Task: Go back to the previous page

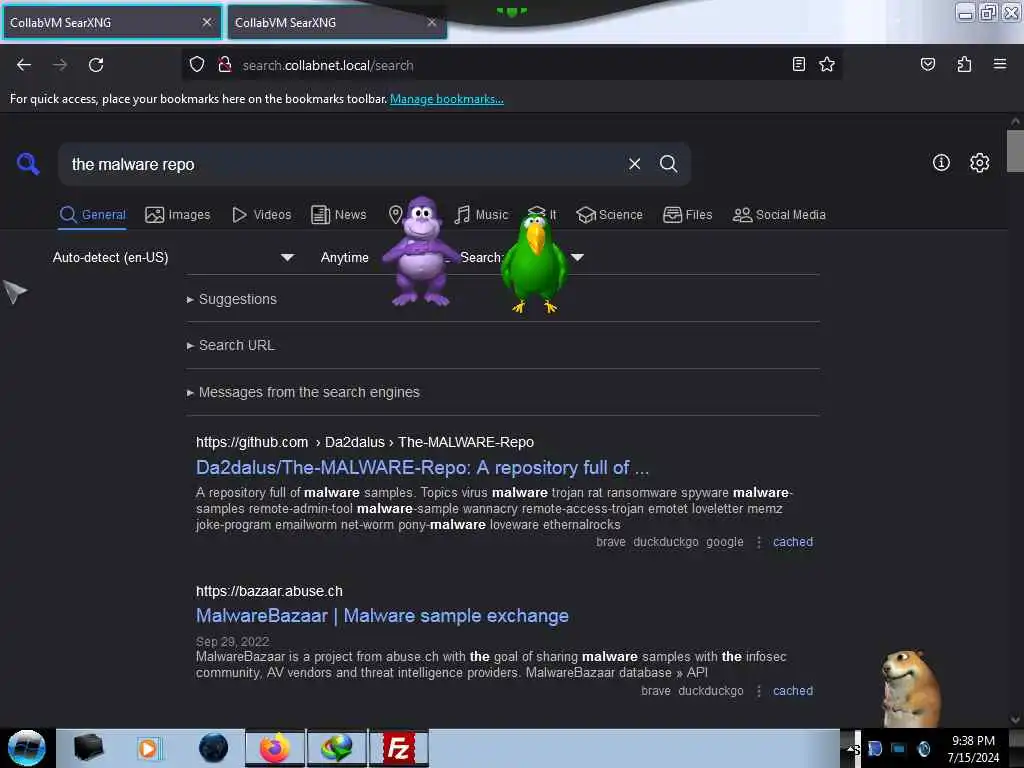Action: 24,65
